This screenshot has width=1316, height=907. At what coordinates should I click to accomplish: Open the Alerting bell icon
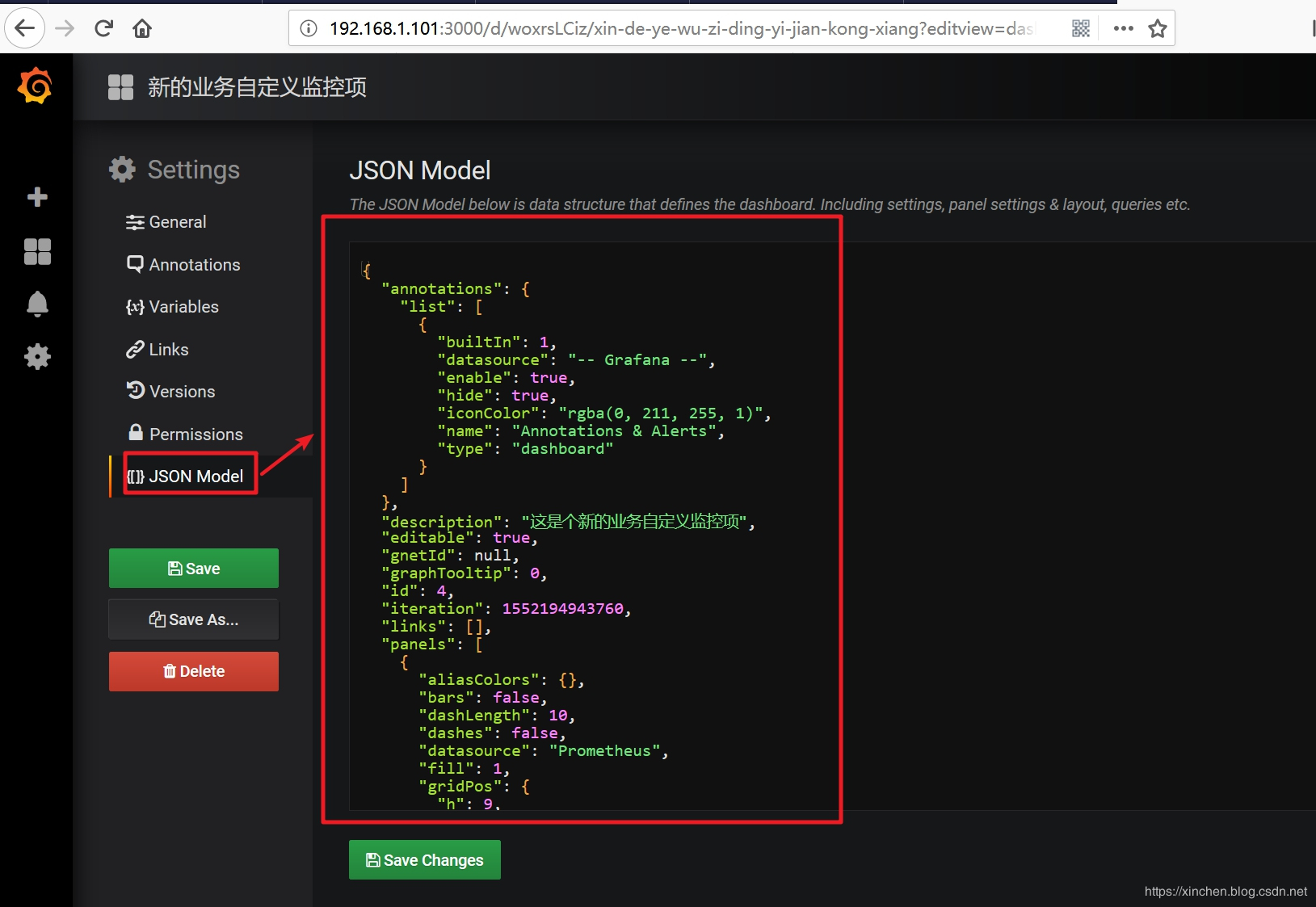(37, 304)
